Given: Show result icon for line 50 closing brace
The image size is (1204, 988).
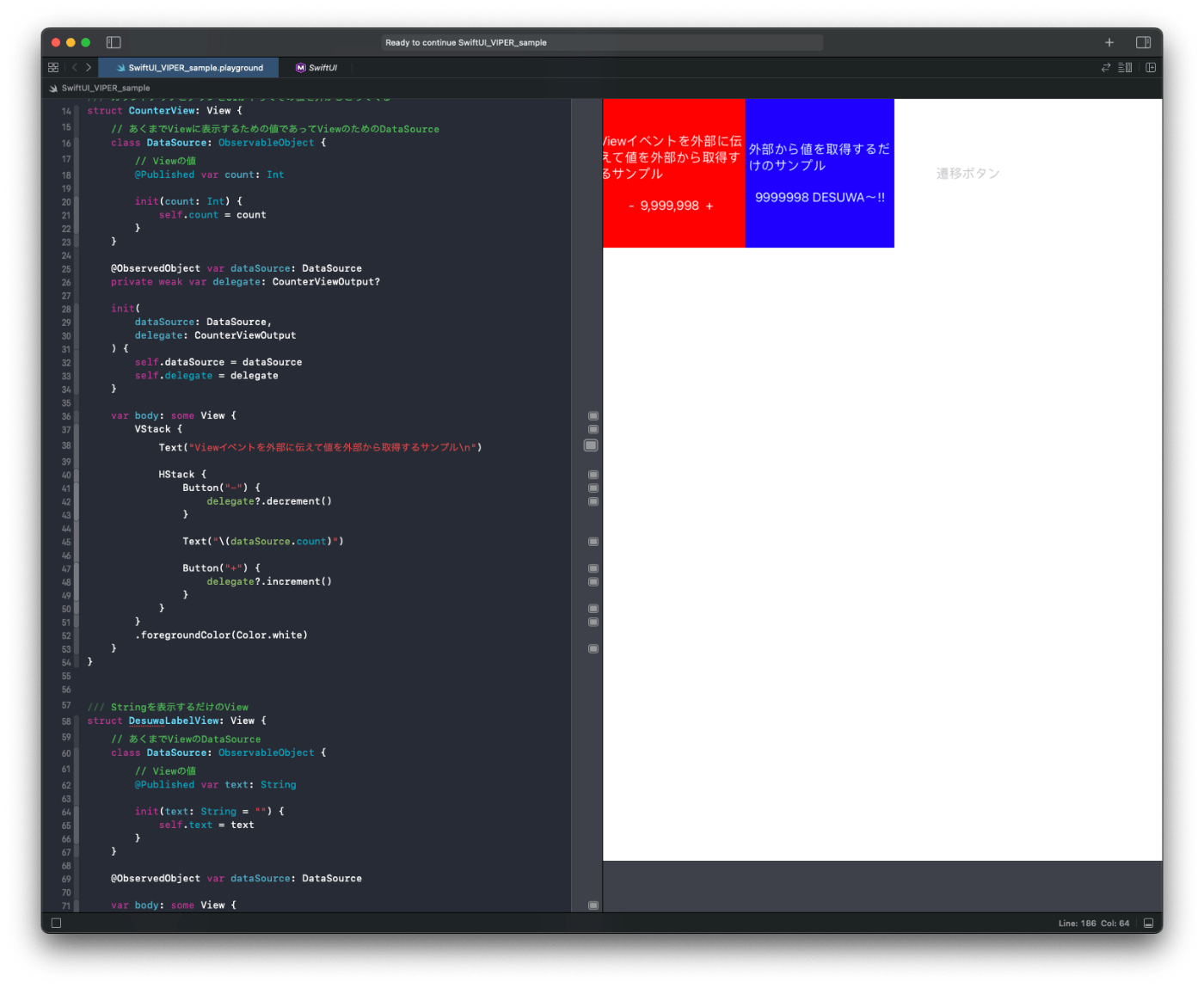Looking at the screenshot, I should pos(593,609).
